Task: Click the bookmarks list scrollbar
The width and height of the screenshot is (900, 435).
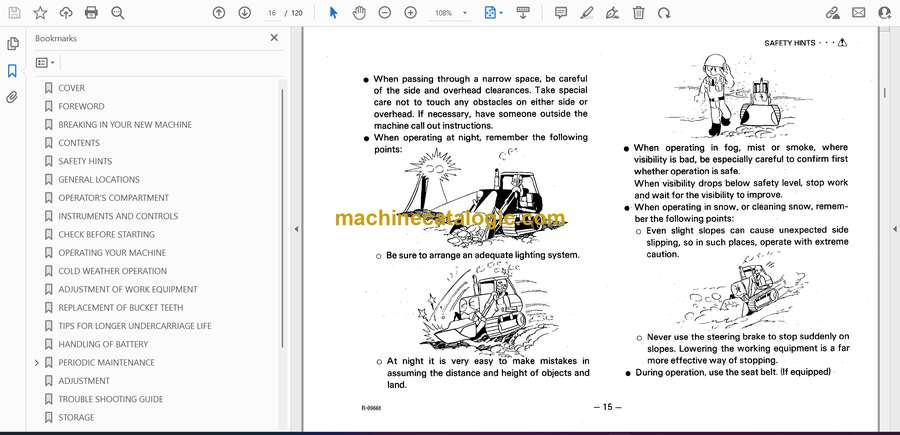Action: [282, 218]
